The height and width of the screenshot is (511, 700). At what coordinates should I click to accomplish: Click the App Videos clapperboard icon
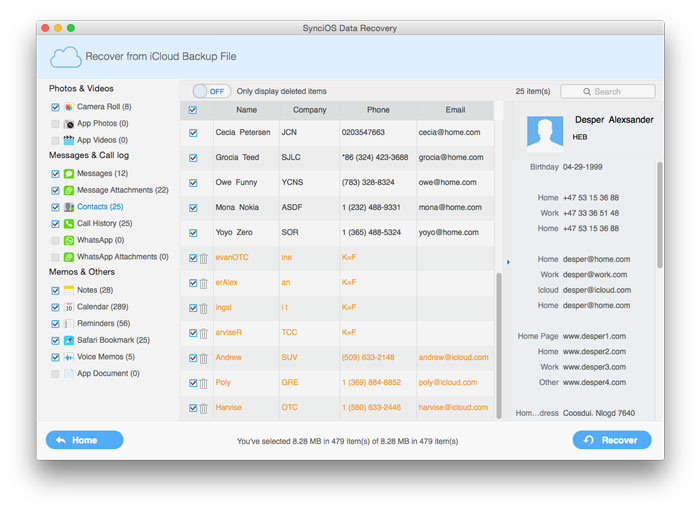[x=69, y=140]
